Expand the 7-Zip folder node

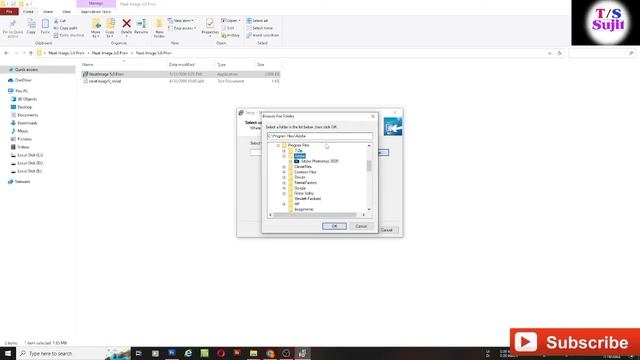tap(284, 151)
